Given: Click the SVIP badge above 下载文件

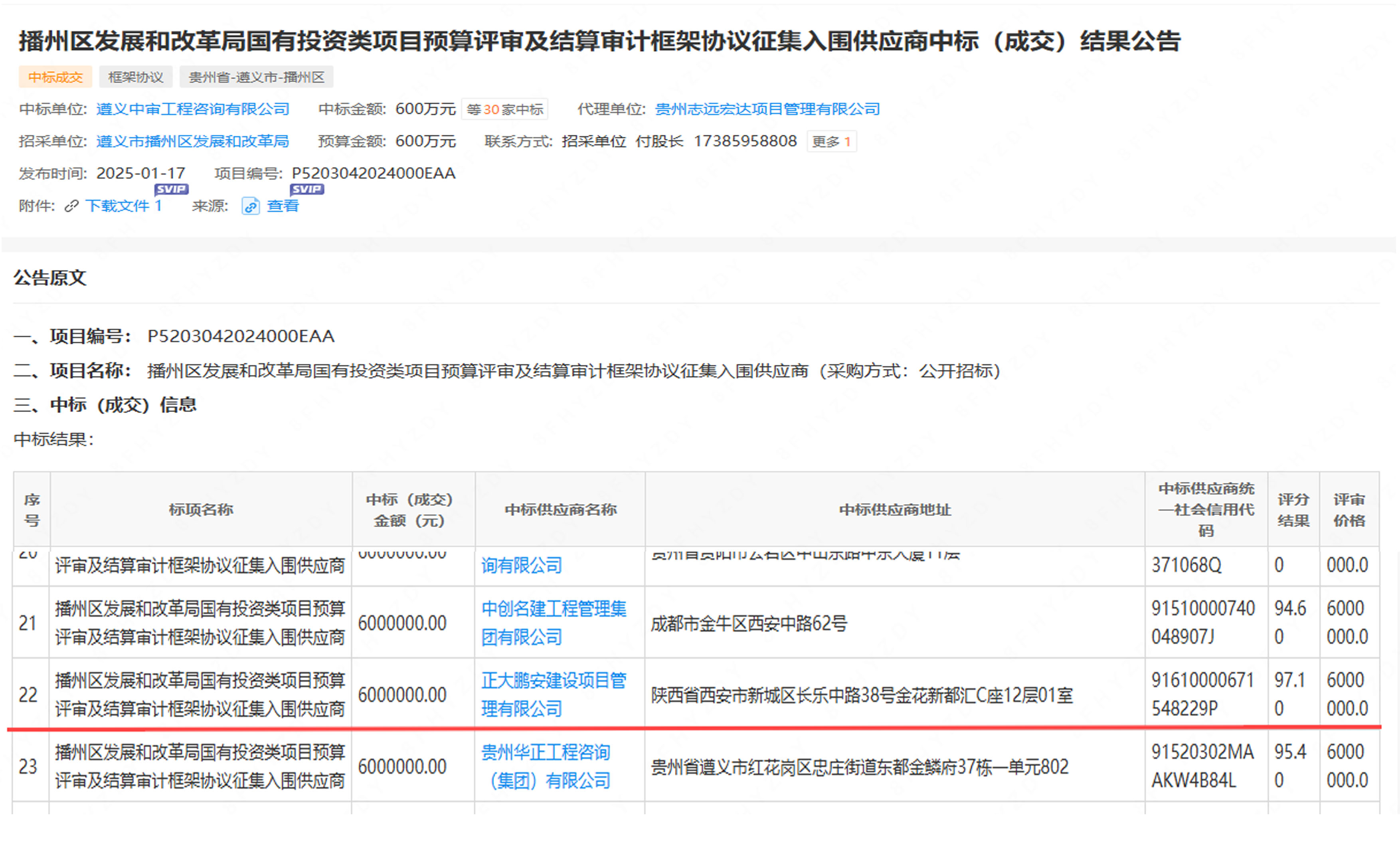Looking at the screenshot, I should [x=171, y=189].
